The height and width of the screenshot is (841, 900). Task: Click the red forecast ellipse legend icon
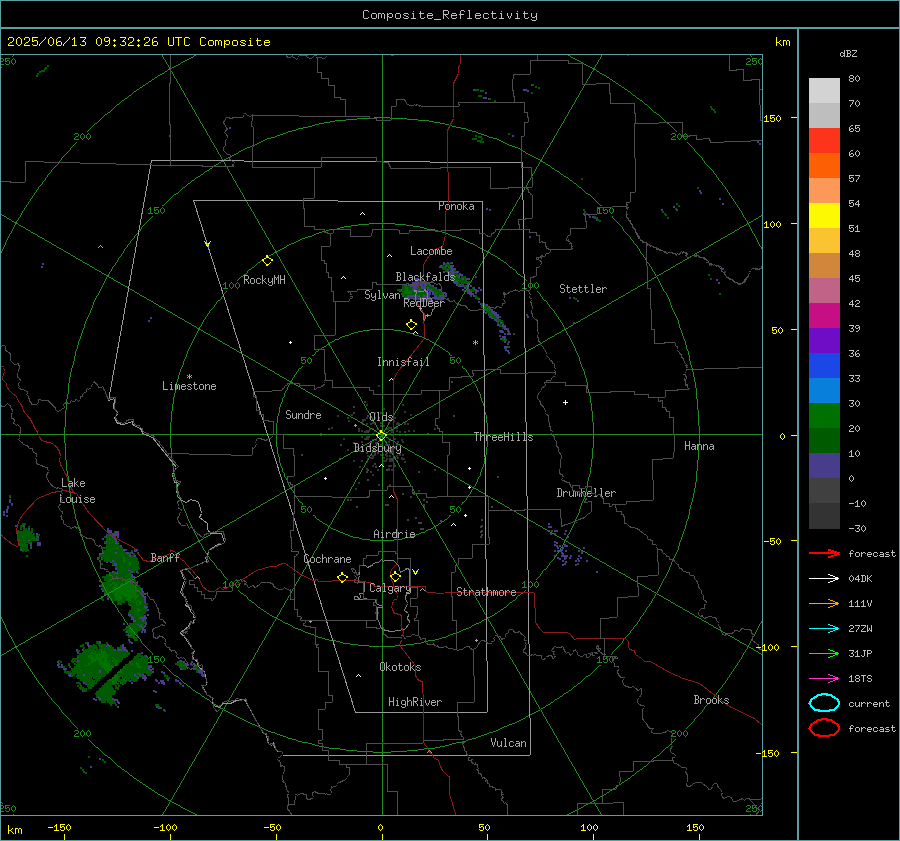coord(824,728)
